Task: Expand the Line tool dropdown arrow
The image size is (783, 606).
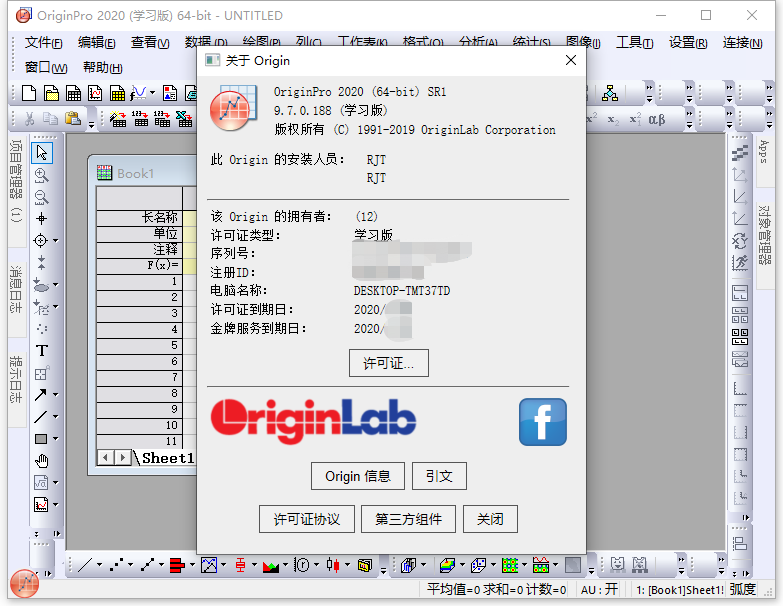Action: coord(55,417)
